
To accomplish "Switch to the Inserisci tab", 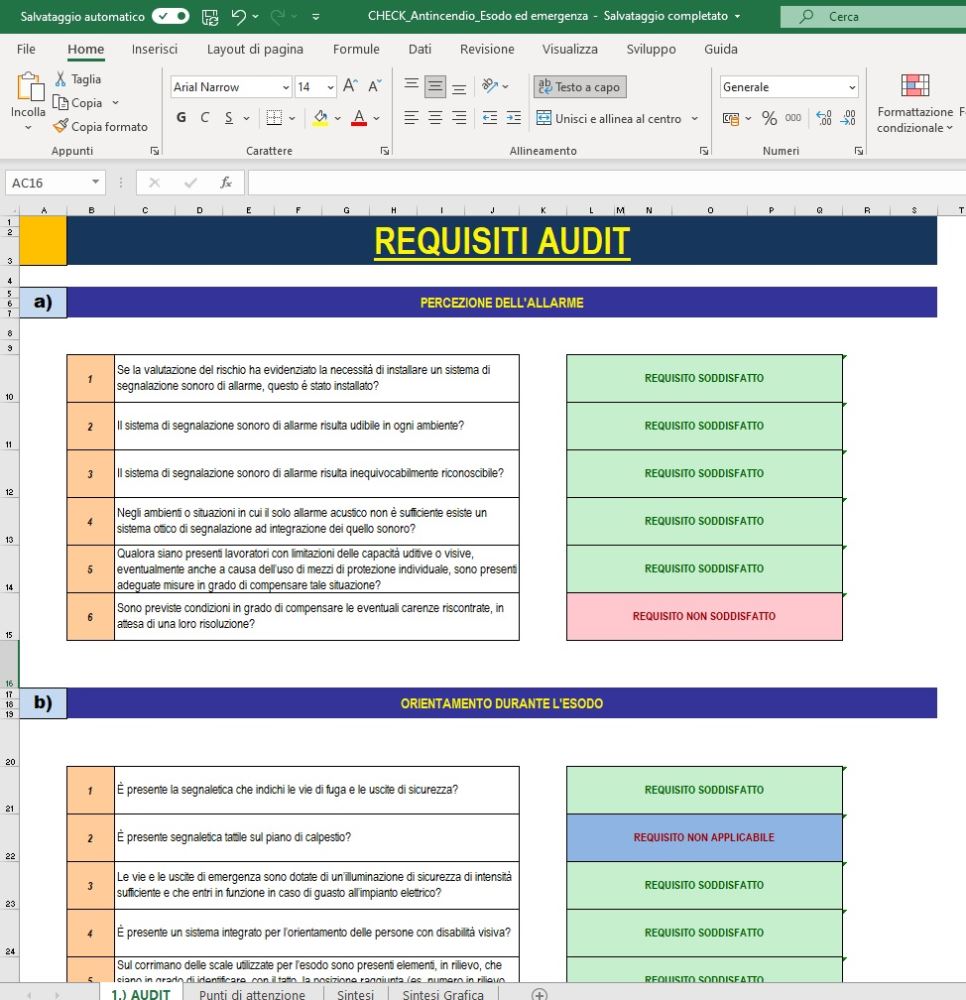I will pos(154,49).
